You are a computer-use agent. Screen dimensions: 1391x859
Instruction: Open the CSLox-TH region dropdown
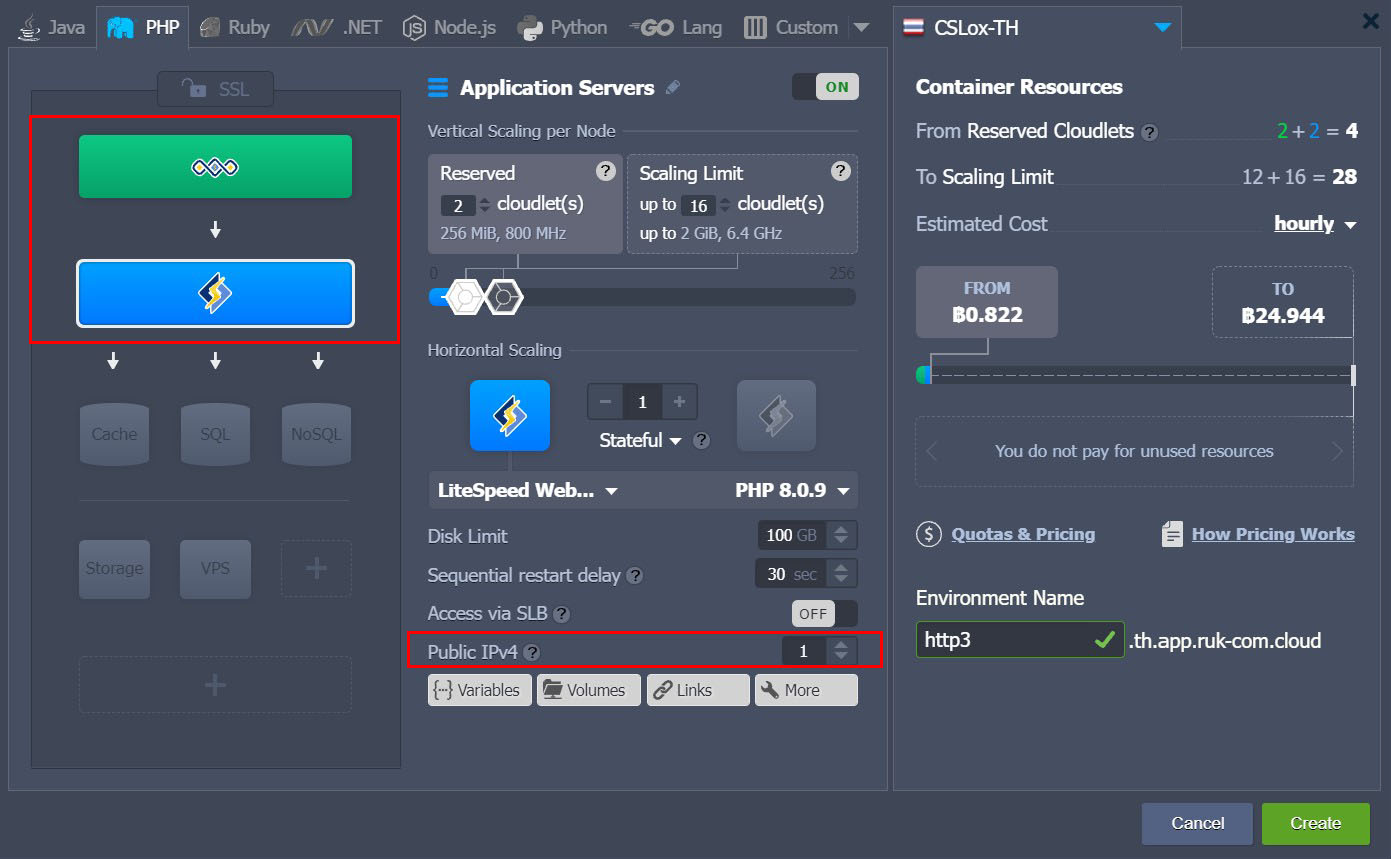[x=1162, y=28]
